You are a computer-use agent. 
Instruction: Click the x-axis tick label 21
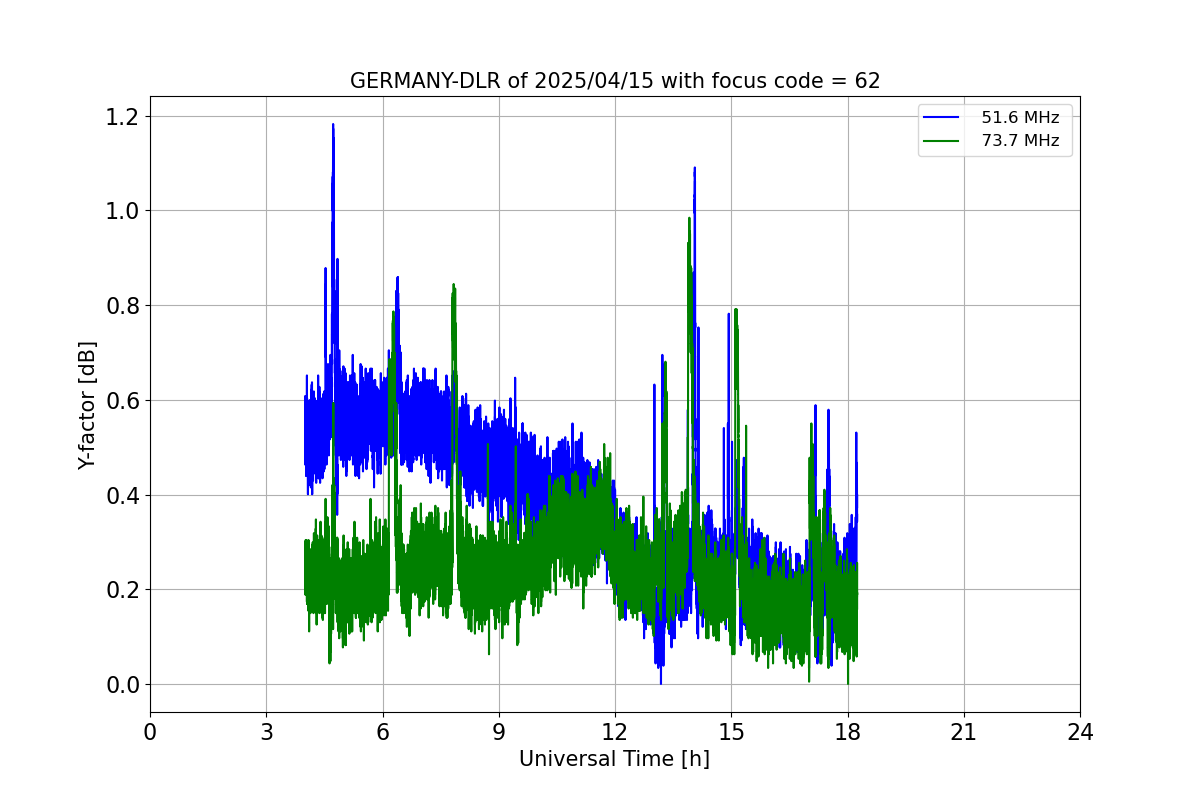[964, 732]
